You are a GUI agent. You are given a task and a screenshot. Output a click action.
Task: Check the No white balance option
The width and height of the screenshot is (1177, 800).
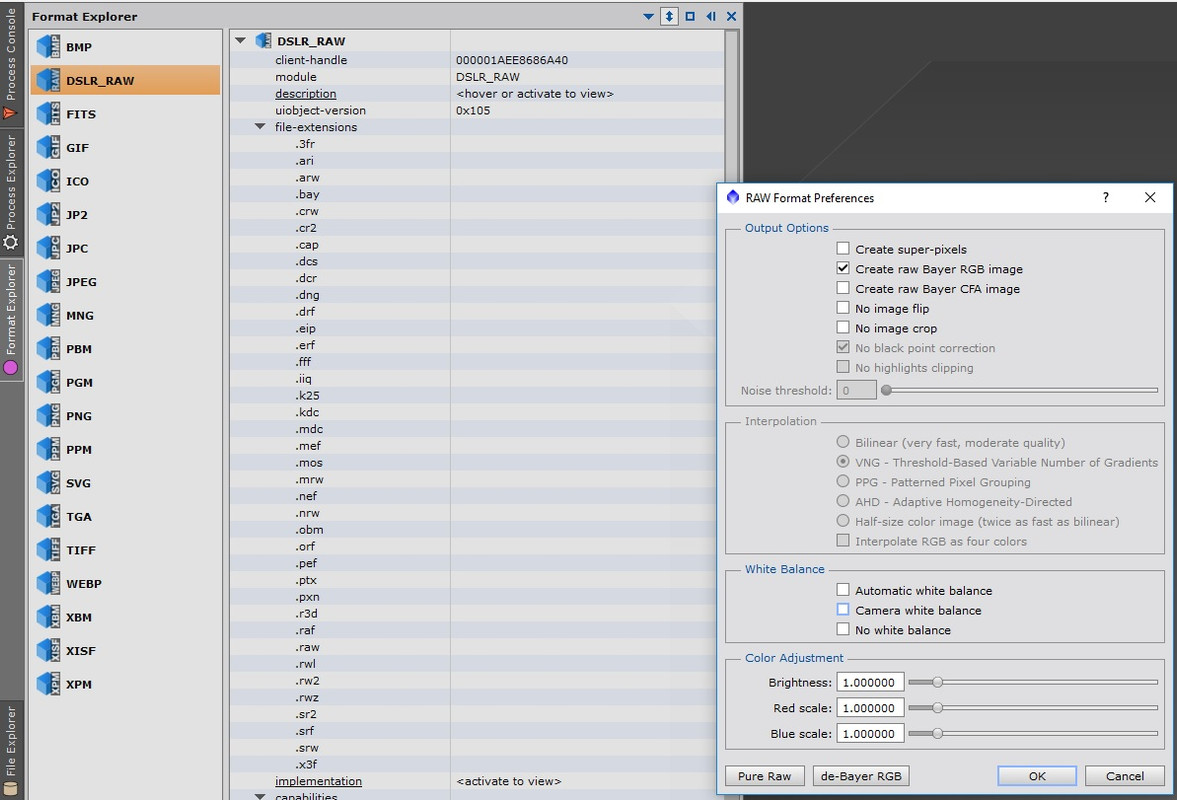pos(843,629)
